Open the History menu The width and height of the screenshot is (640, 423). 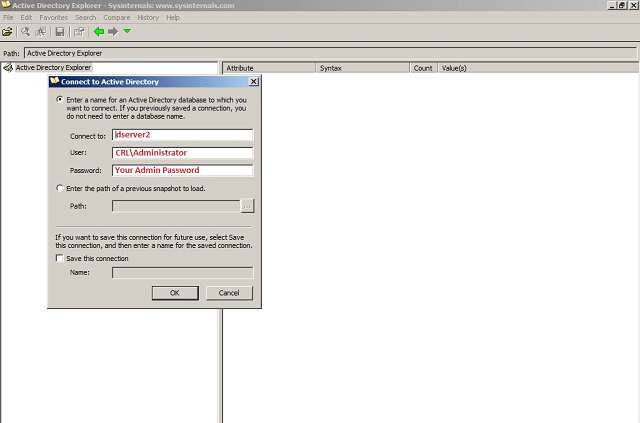(x=148, y=18)
